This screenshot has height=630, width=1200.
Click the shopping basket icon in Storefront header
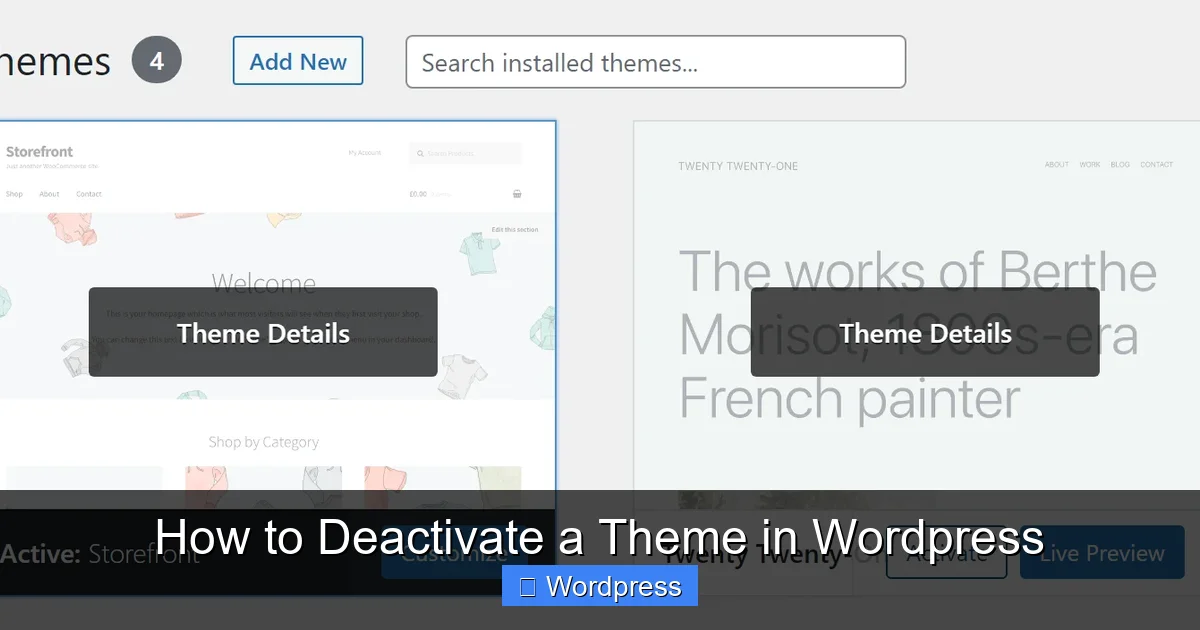(518, 193)
